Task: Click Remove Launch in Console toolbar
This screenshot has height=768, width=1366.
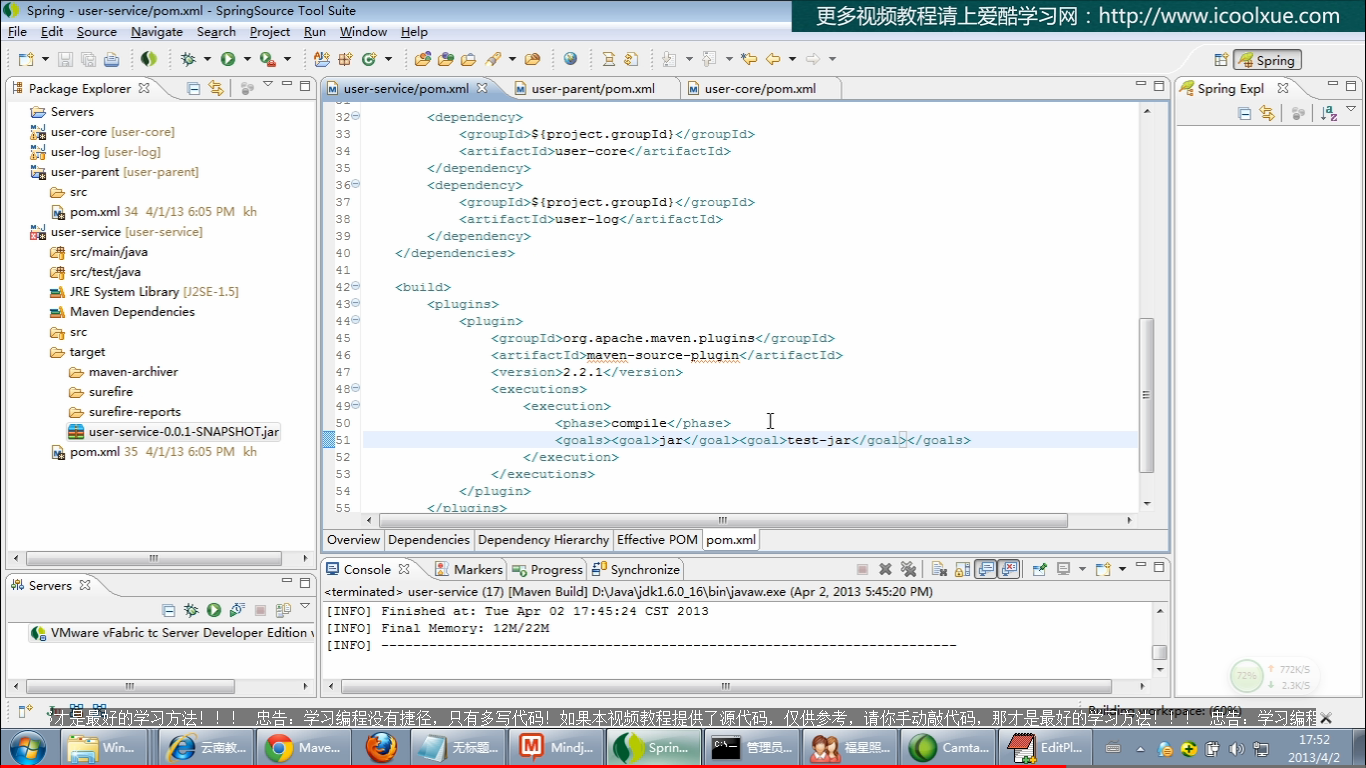Action: 885,569
